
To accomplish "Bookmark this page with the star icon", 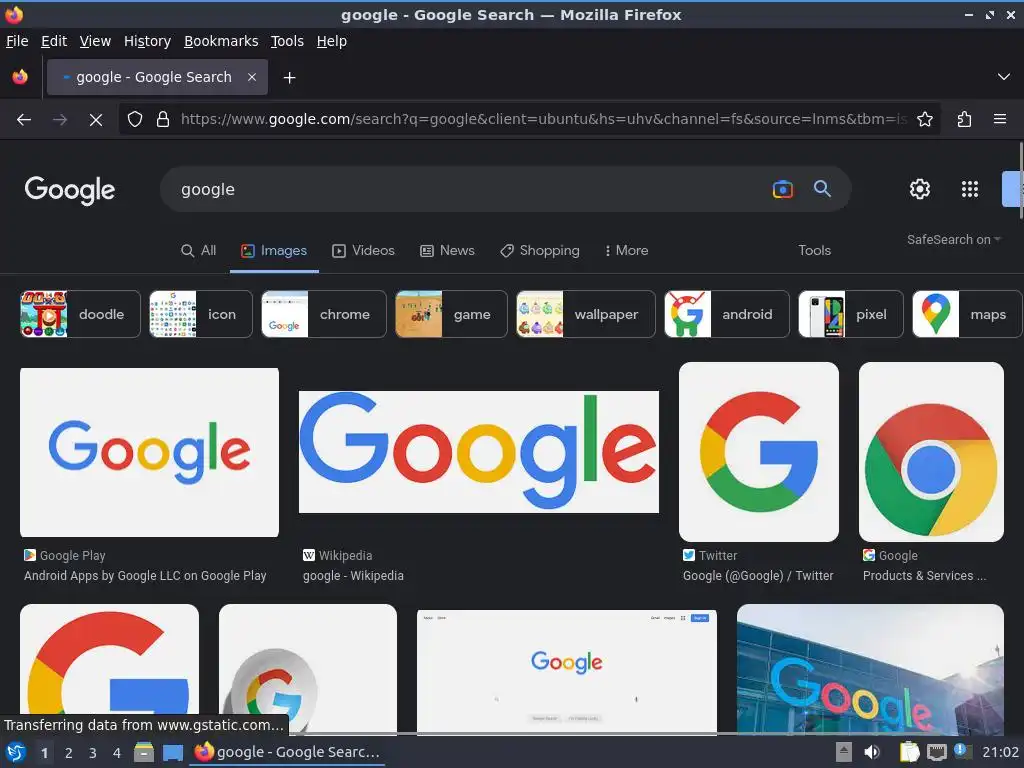I will [925, 120].
